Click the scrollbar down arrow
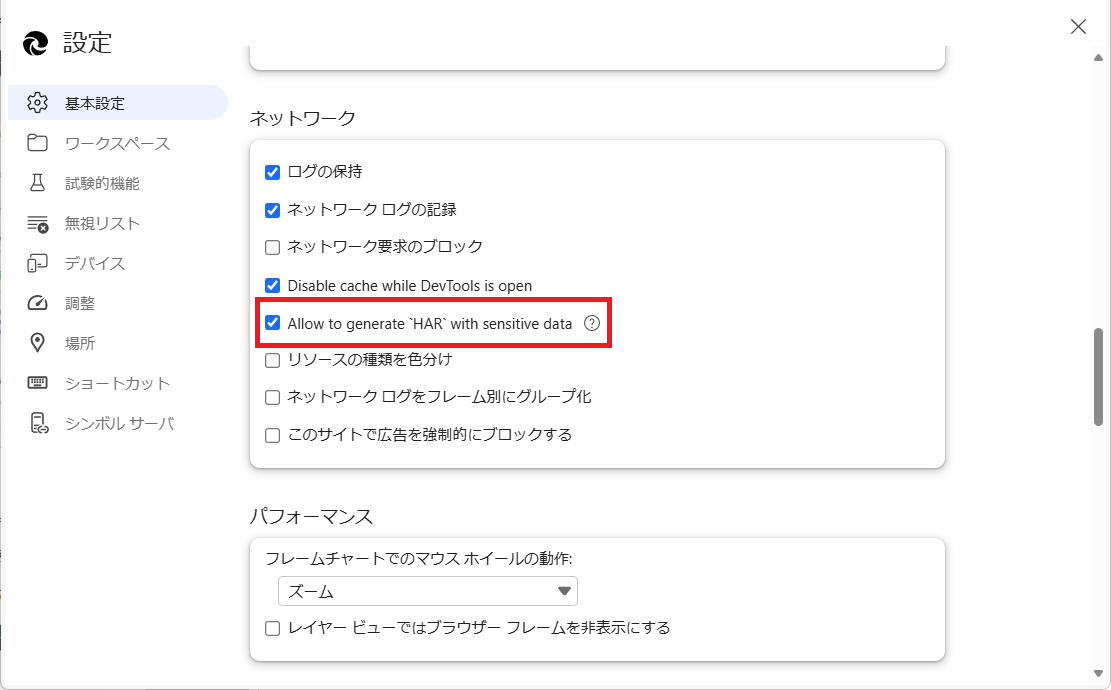 tap(1098, 673)
